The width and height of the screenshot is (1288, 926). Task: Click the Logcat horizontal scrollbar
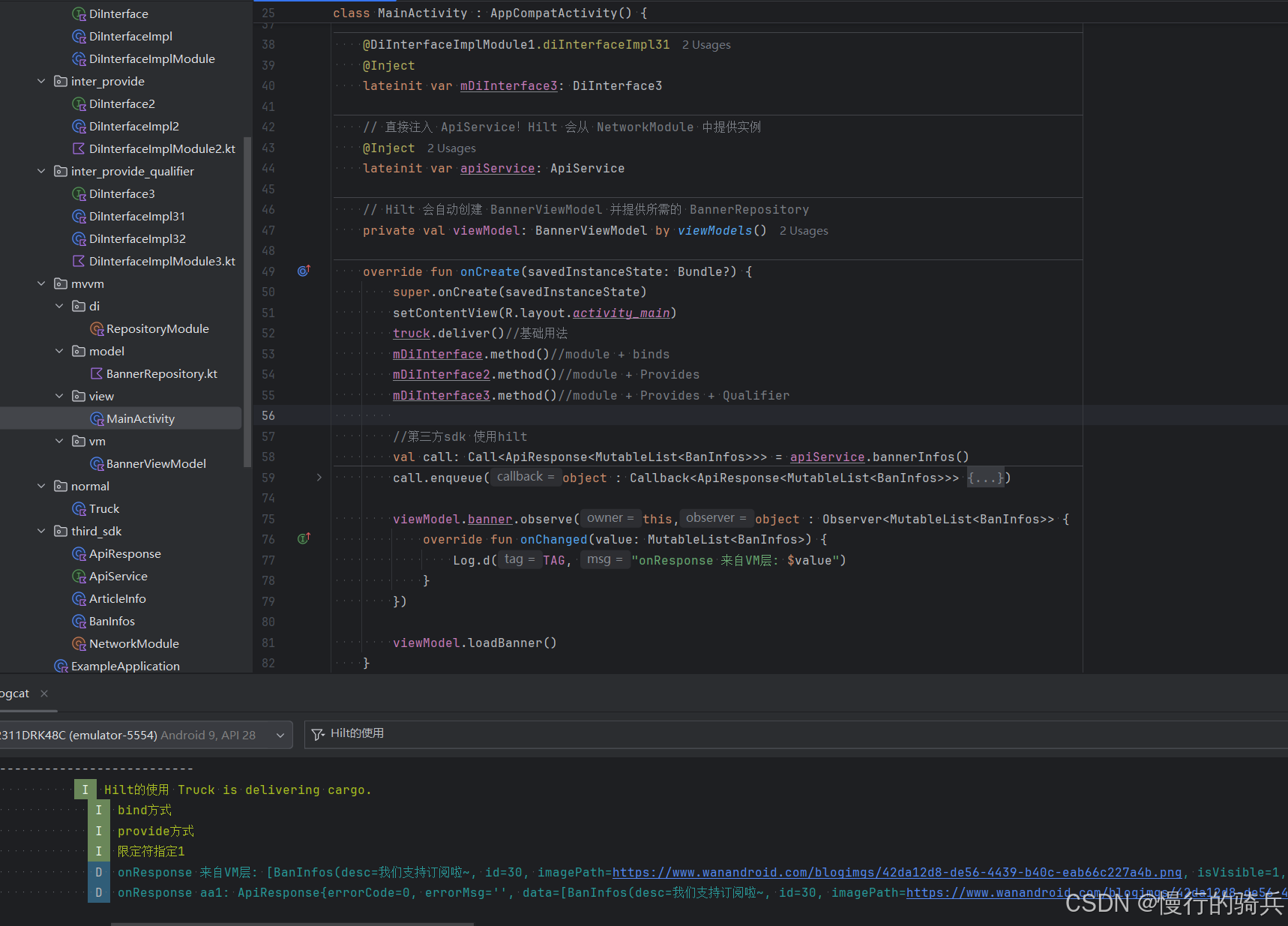292,924
